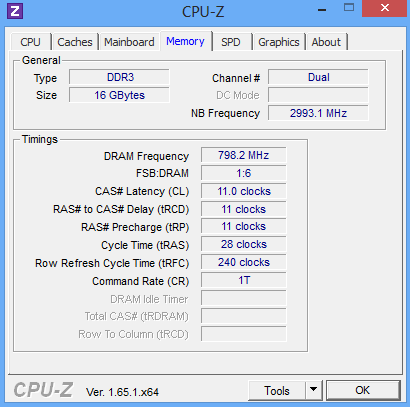The height and width of the screenshot is (407, 410).
Task: Minimize the CPU-Z window
Action: (322, 10)
